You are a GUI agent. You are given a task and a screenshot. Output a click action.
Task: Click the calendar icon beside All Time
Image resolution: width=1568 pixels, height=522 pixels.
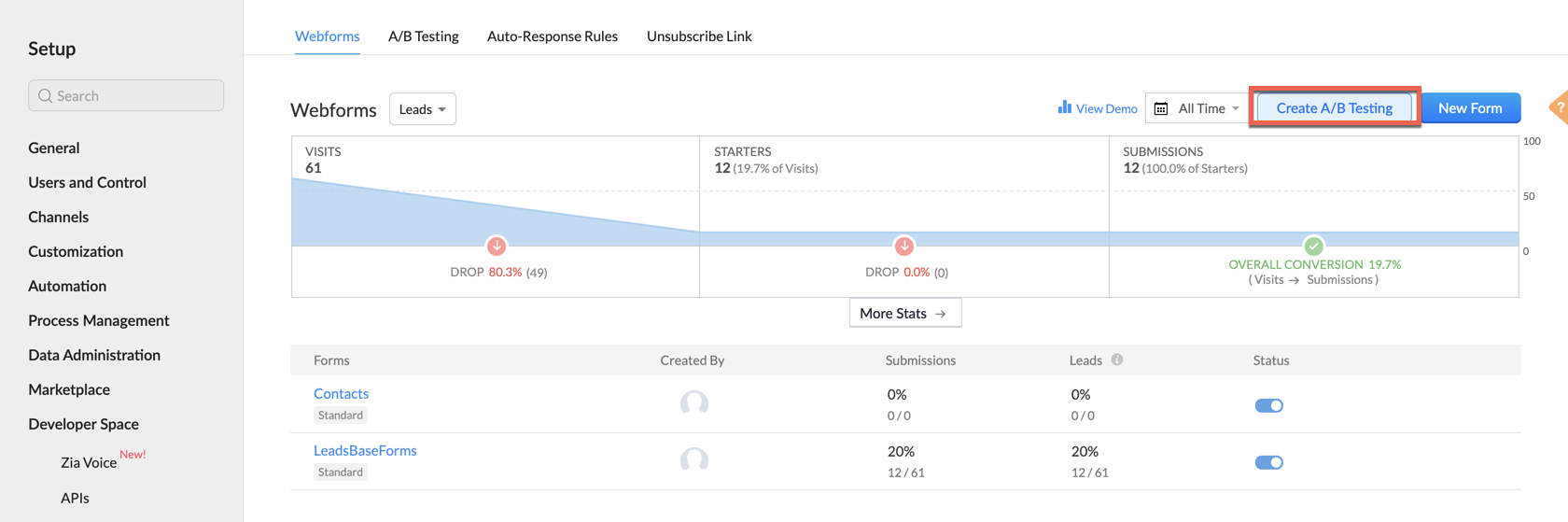(x=1161, y=108)
